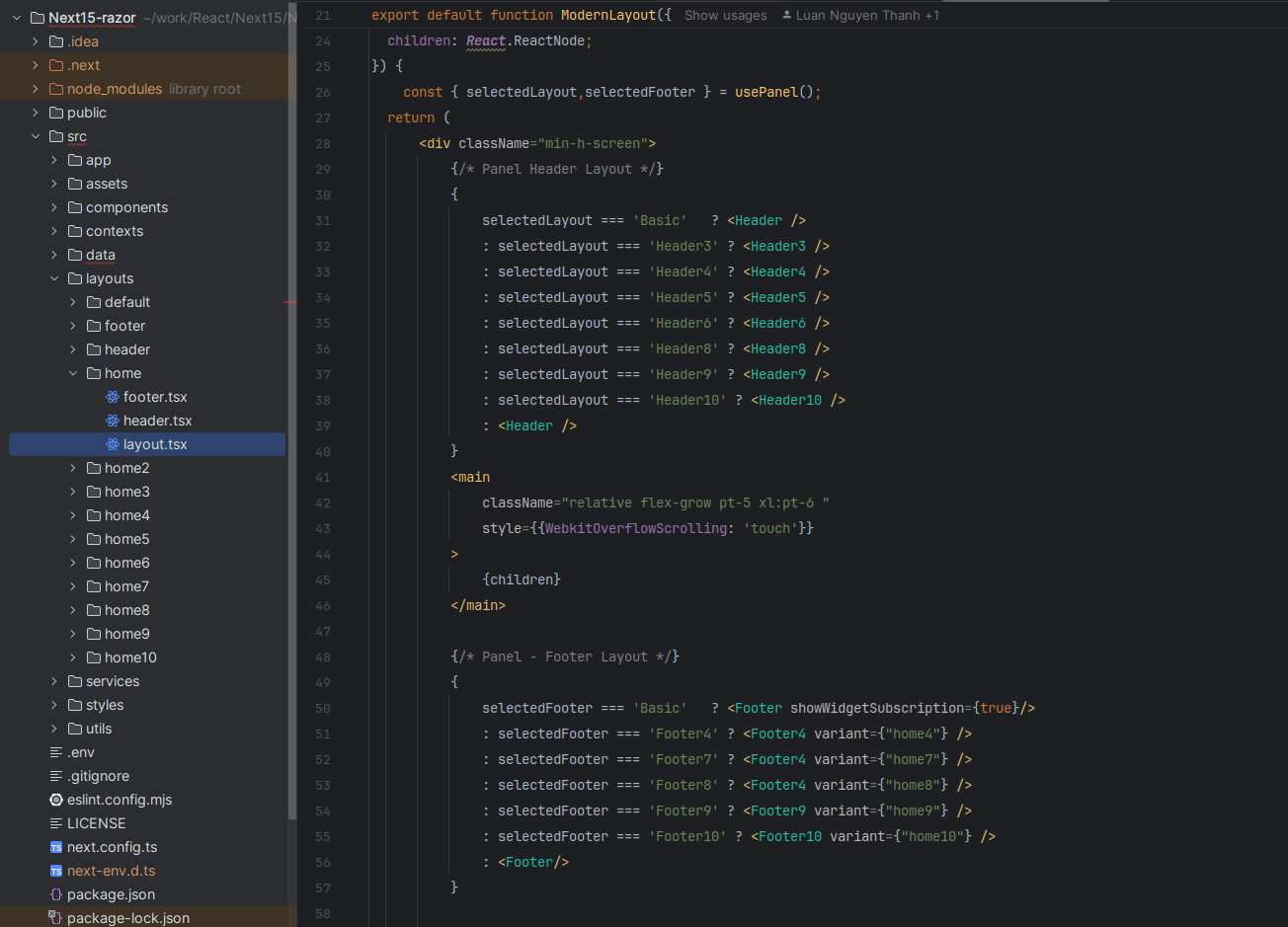Expand the node_modules library root

tap(36, 89)
